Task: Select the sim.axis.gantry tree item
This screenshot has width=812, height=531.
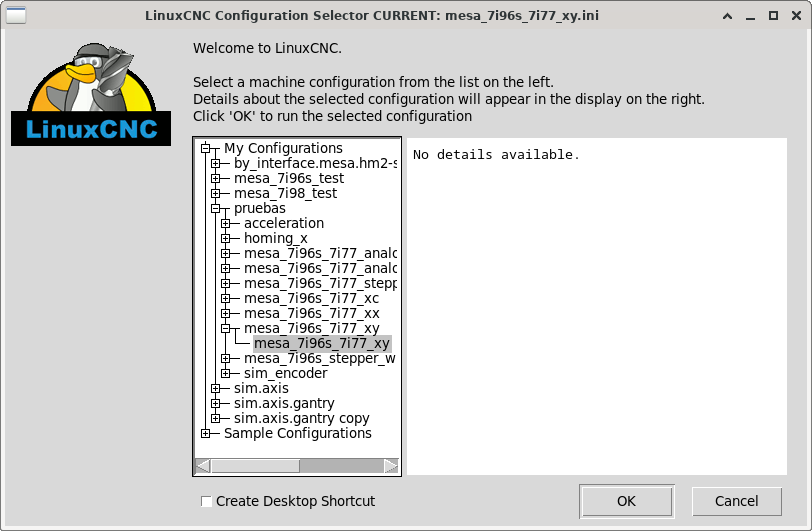Action: (x=284, y=404)
